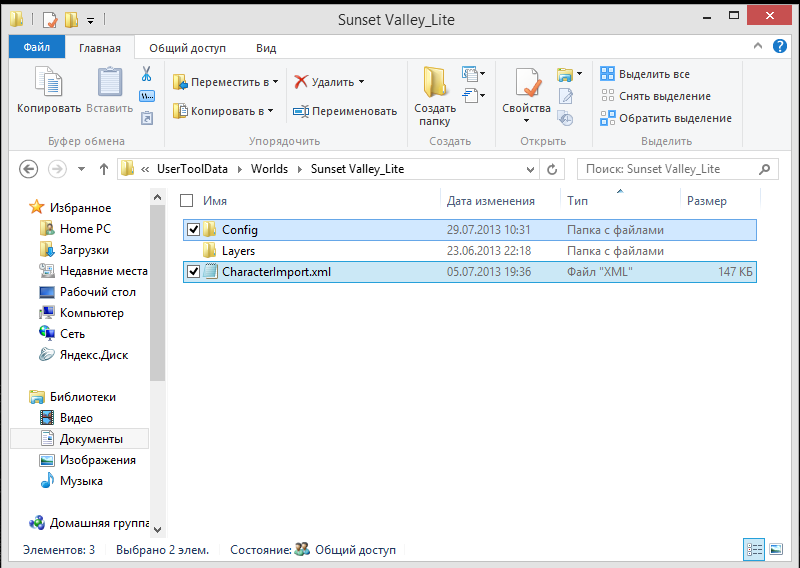Open the Удалить dropdown arrow
Image resolution: width=800 pixels, height=568 pixels.
(x=361, y=82)
